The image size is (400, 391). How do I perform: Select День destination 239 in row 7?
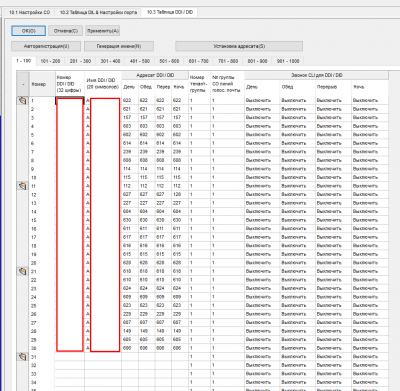(x=129, y=152)
